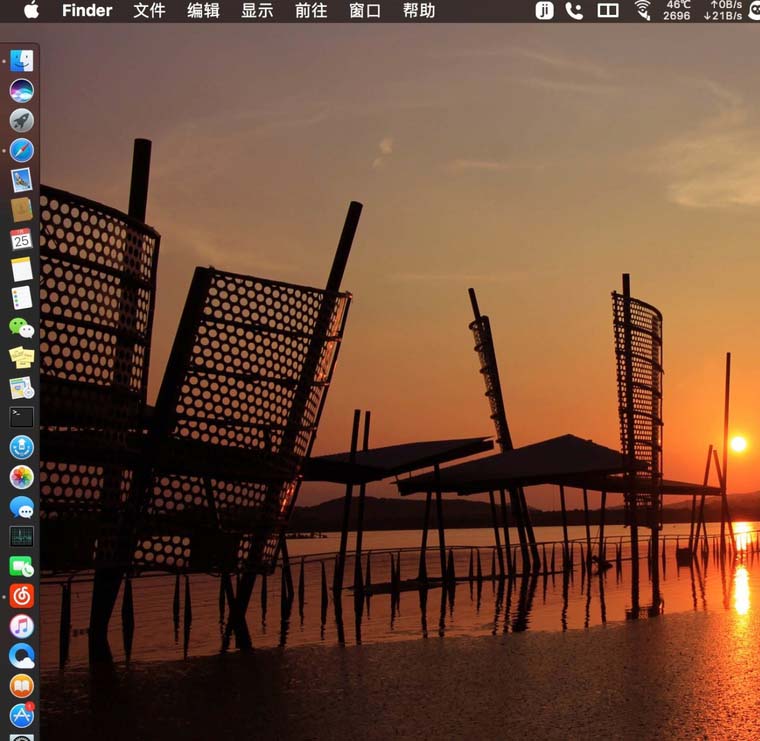
Task: Open Photos app in dock
Action: click(x=21, y=477)
